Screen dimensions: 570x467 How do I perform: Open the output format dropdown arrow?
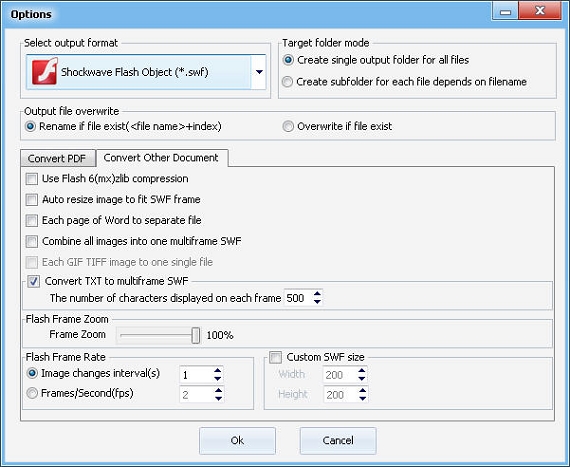pyautogui.click(x=259, y=72)
